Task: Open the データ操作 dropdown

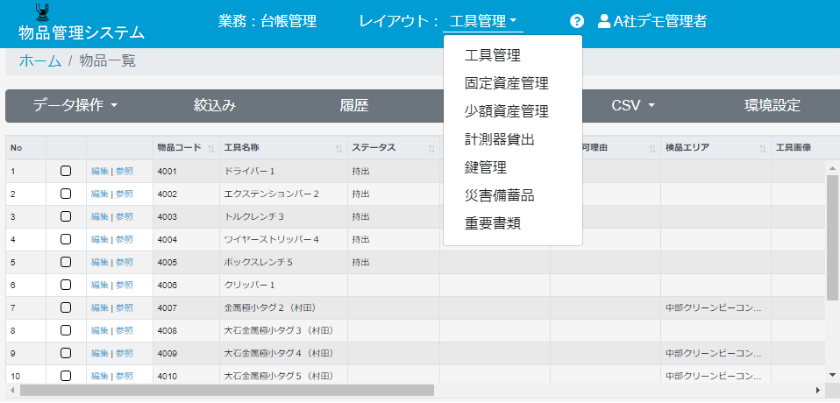Action: point(75,105)
